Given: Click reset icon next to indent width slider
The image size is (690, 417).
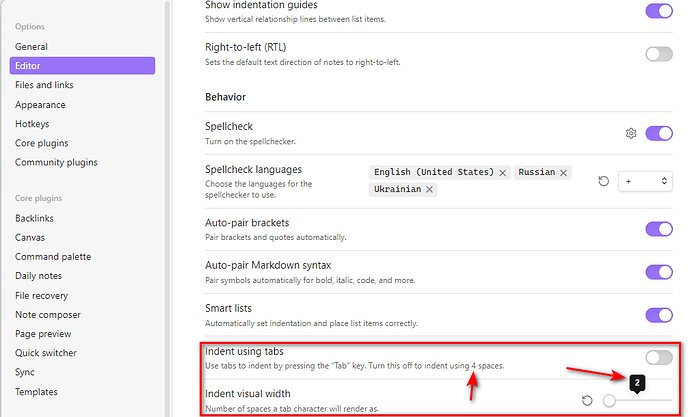Looking at the screenshot, I should point(588,400).
